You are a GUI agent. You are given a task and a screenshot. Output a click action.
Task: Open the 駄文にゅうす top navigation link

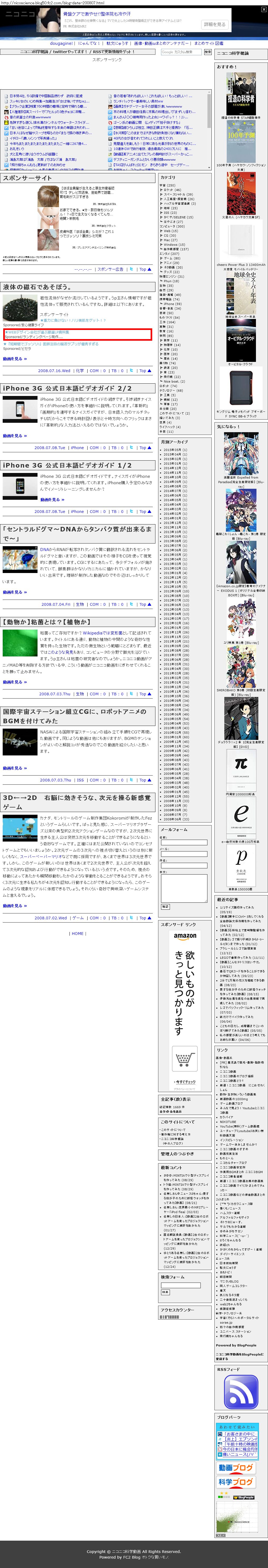pyautogui.click(x=117, y=43)
